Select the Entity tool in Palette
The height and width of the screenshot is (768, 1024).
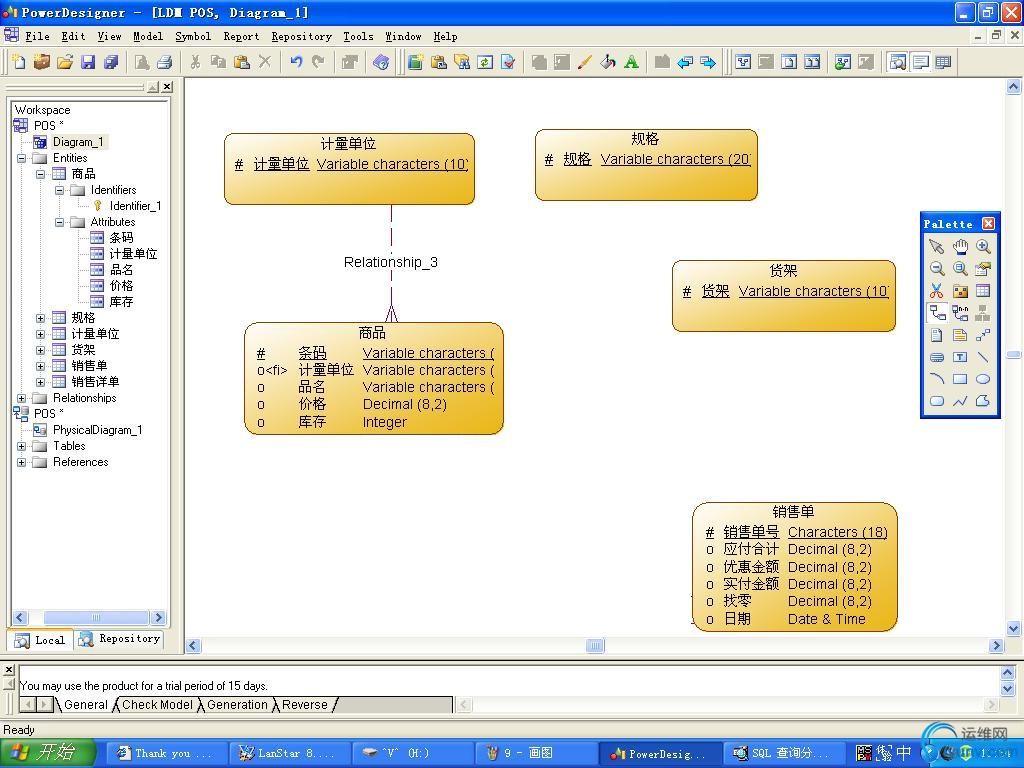point(983,291)
